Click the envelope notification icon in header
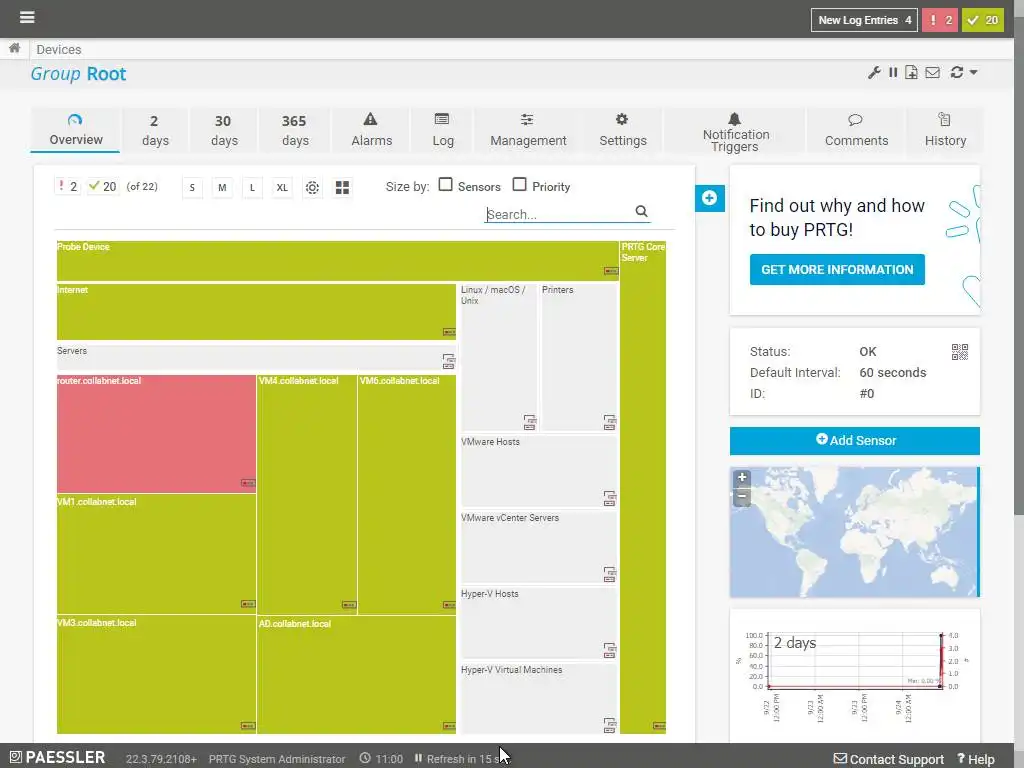The width and height of the screenshot is (1024, 768). coord(933,72)
